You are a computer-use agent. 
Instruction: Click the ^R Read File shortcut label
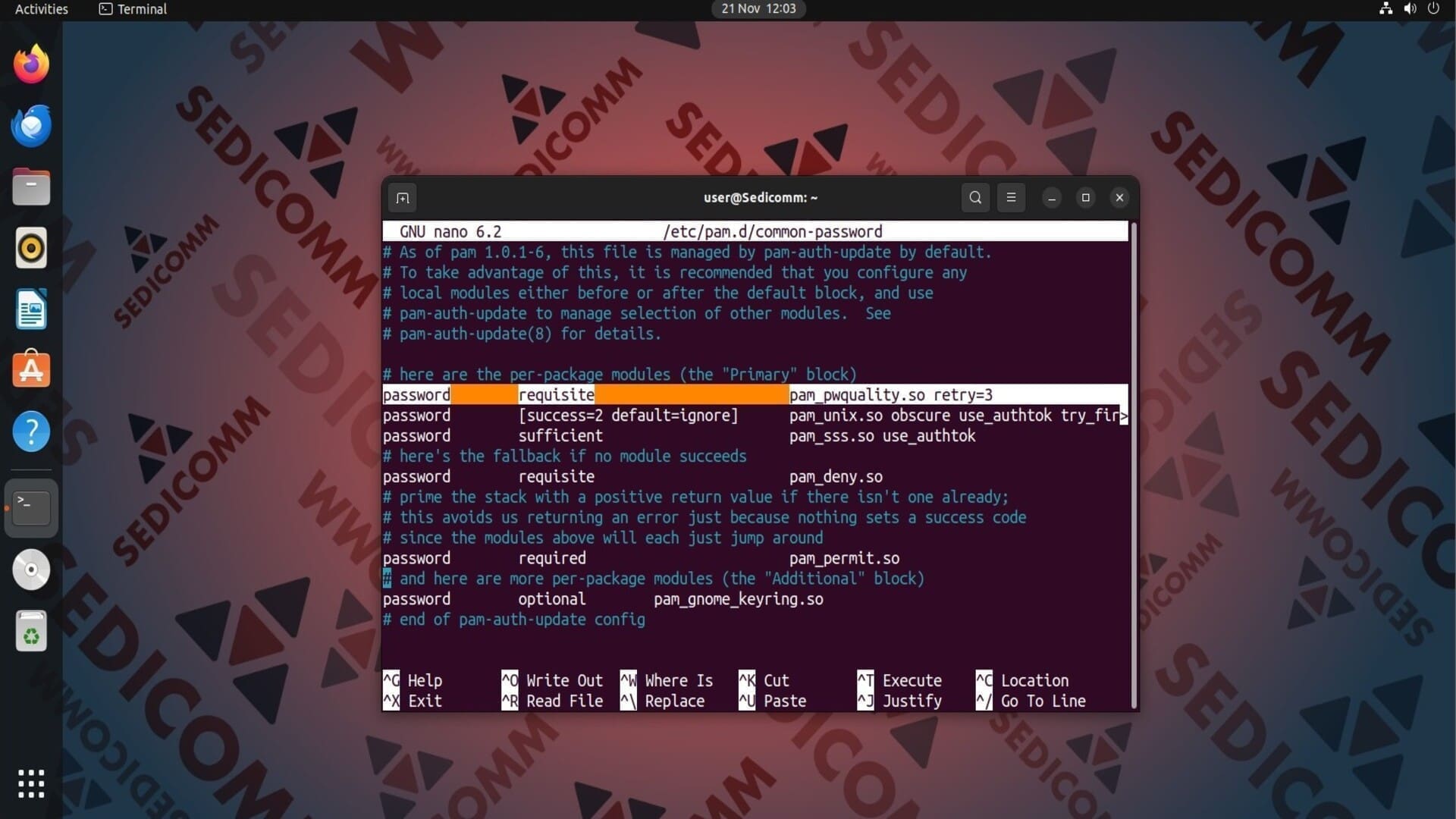coord(552,701)
